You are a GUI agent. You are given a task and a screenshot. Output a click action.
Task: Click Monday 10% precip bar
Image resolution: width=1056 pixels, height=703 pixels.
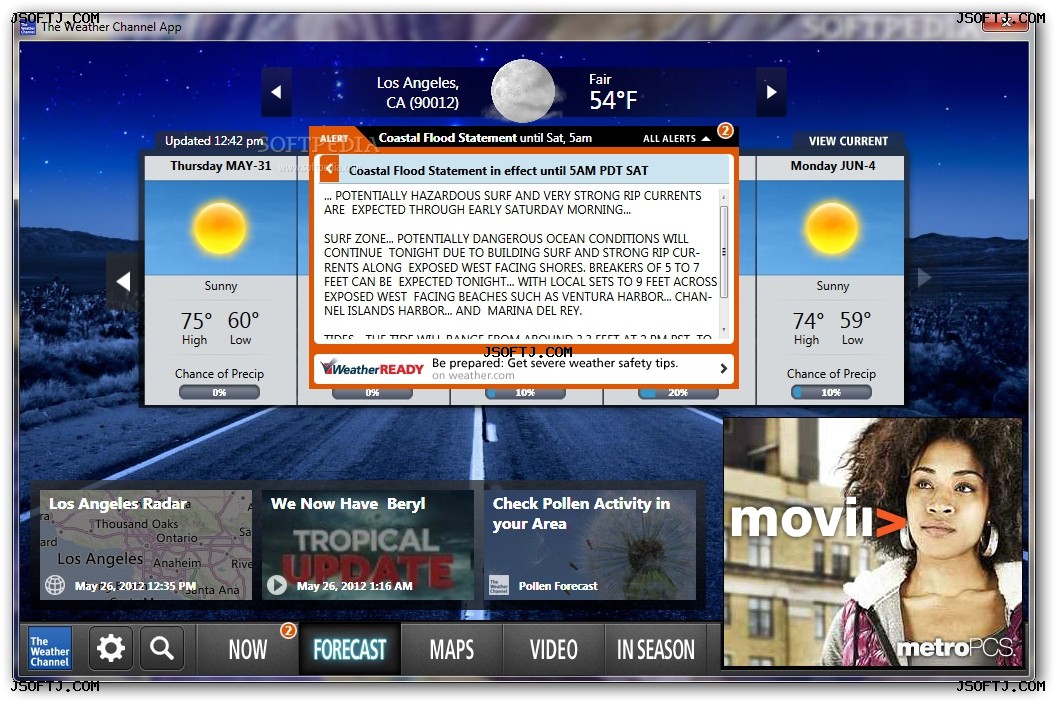[831, 392]
